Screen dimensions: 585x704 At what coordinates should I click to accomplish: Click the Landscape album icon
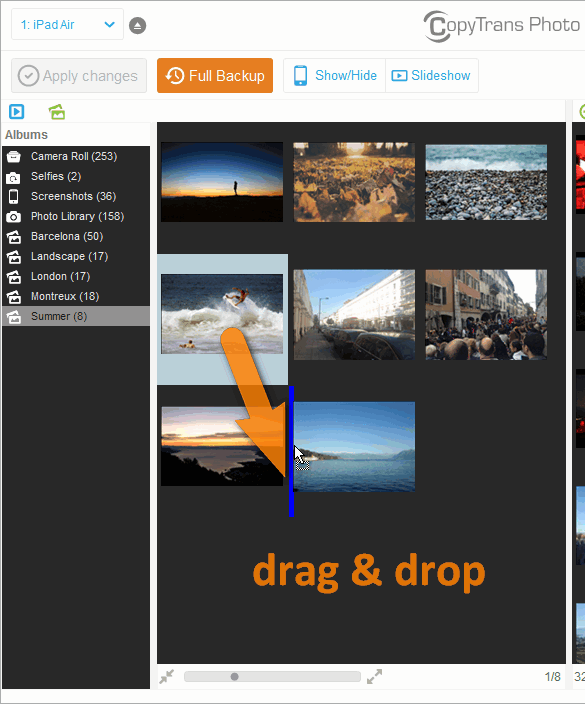pyautogui.click(x=13, y=257)
